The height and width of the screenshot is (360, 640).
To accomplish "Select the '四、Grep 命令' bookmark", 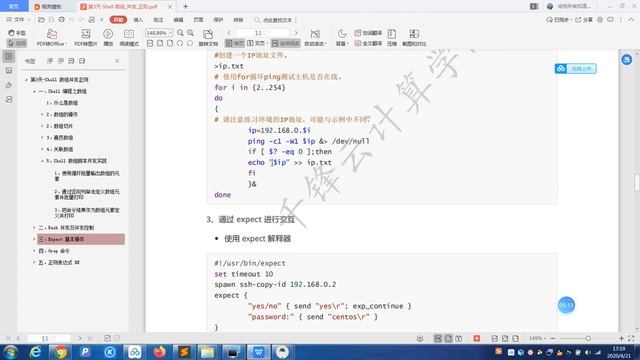I will [x=54, y=251].
